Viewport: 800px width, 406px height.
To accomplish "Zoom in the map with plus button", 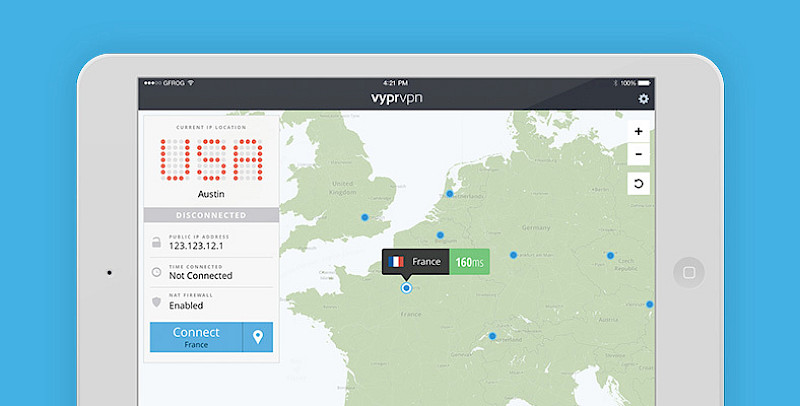I will (x=638, y=131).
